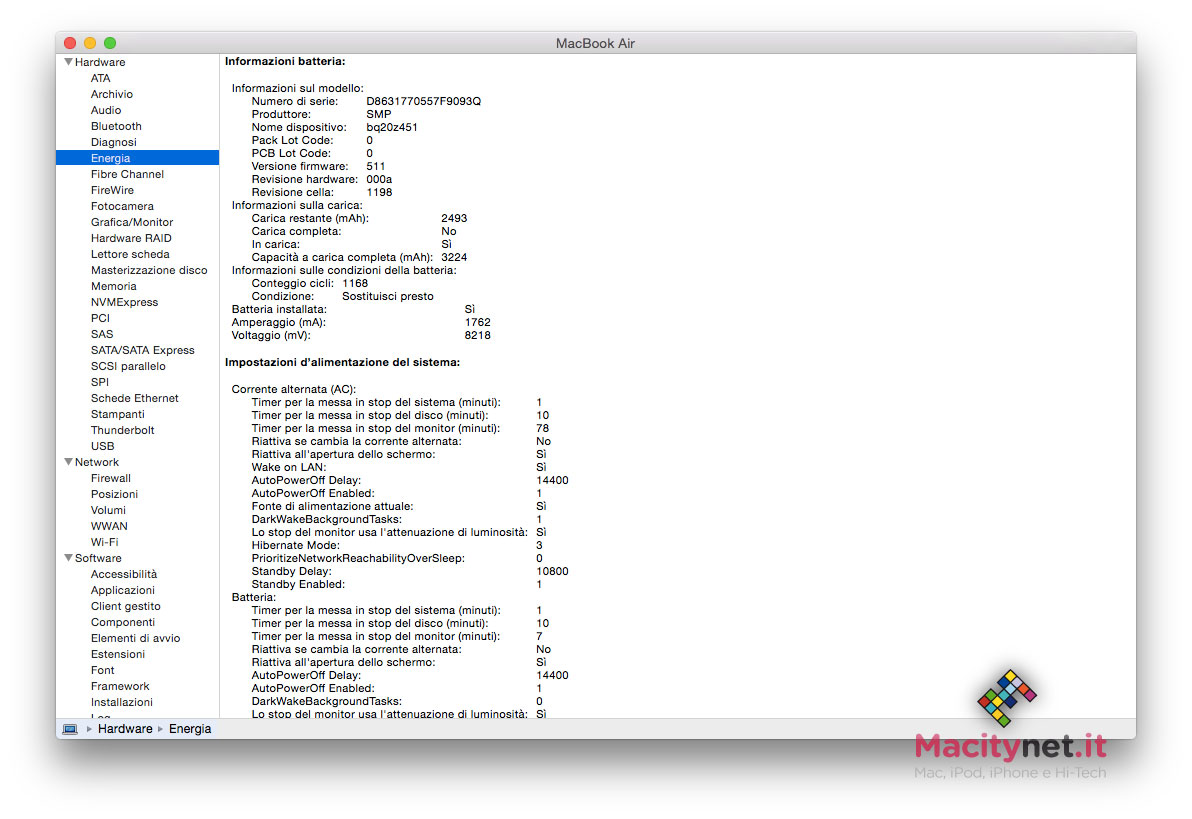Select Bluetooth in the sidebar

116,126
